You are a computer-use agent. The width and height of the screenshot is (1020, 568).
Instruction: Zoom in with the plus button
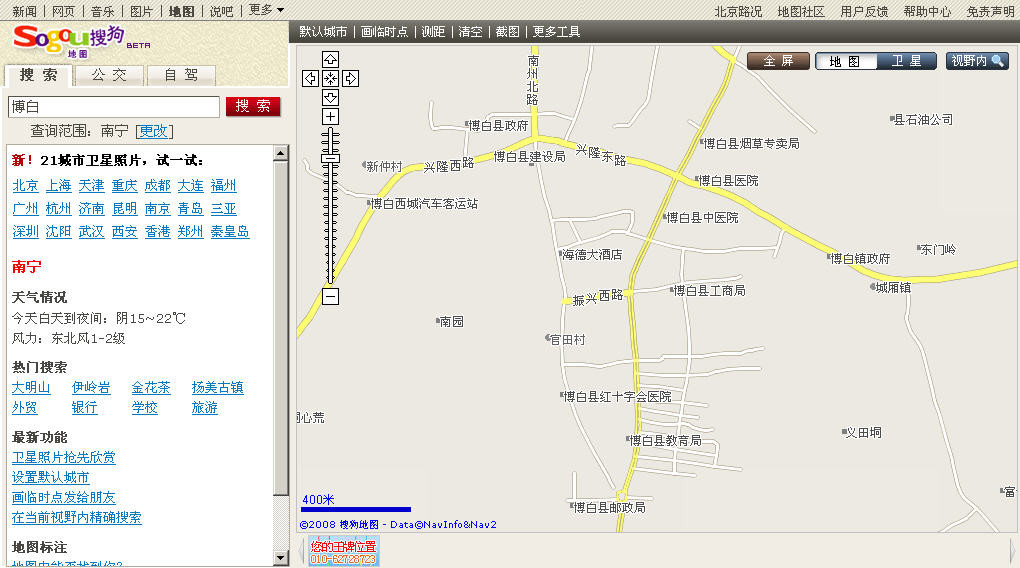[330, 116]
